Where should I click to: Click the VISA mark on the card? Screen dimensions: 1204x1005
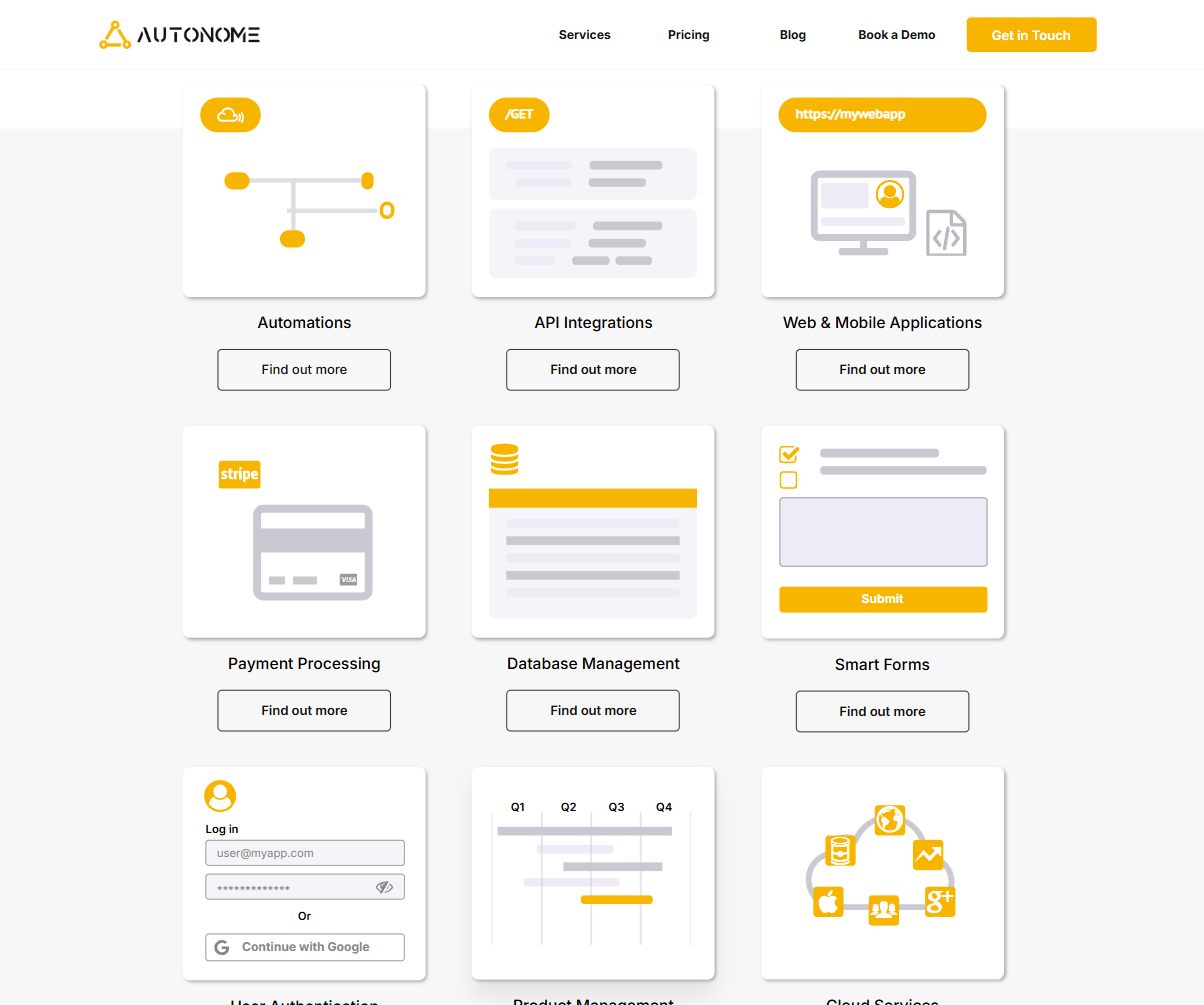(348, 580)
